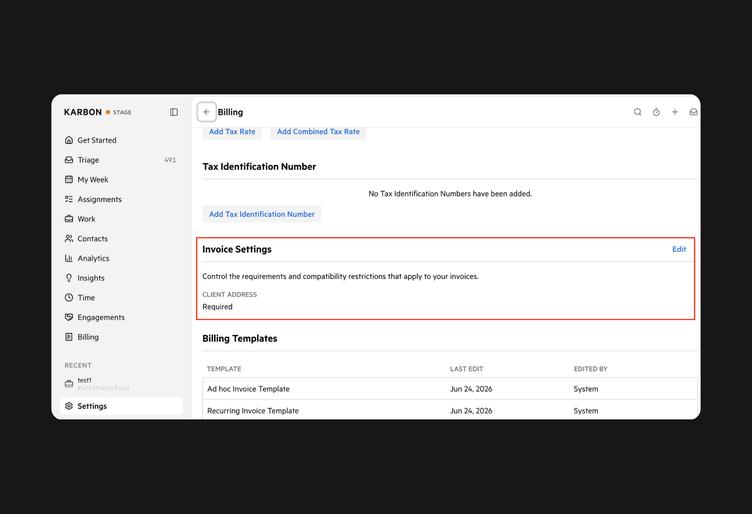Screen dimensions: 752x514
Task: Collapse the sidebar panel icon
Action: 174,112
